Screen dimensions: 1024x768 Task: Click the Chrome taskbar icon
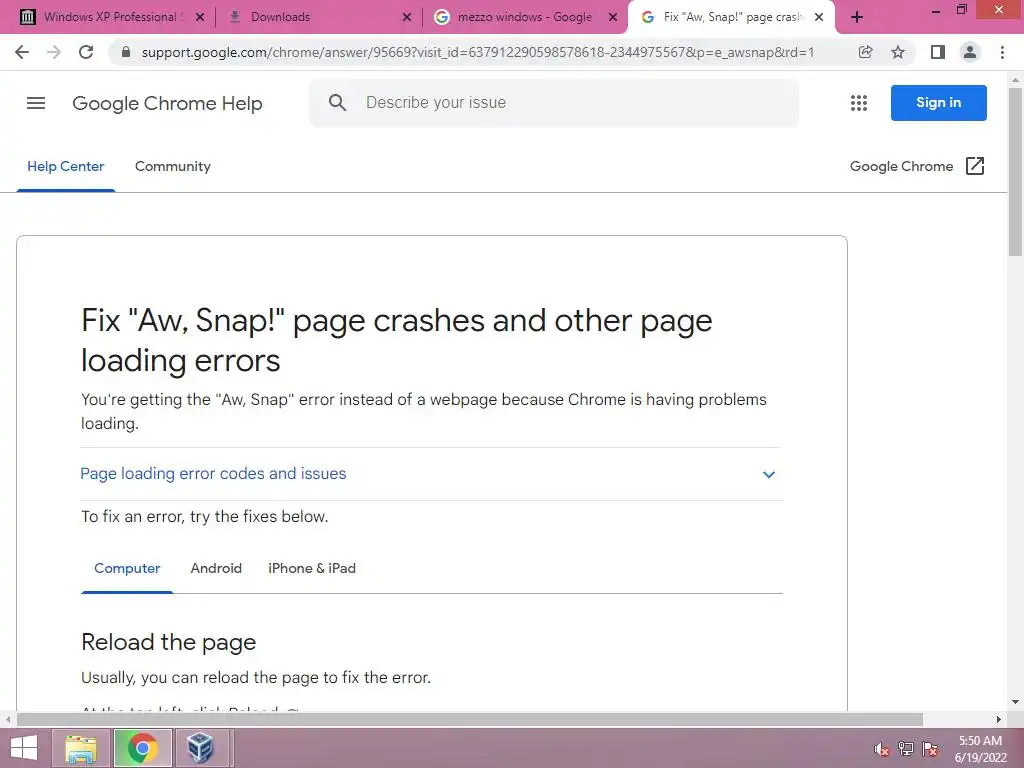click(142, 748)
